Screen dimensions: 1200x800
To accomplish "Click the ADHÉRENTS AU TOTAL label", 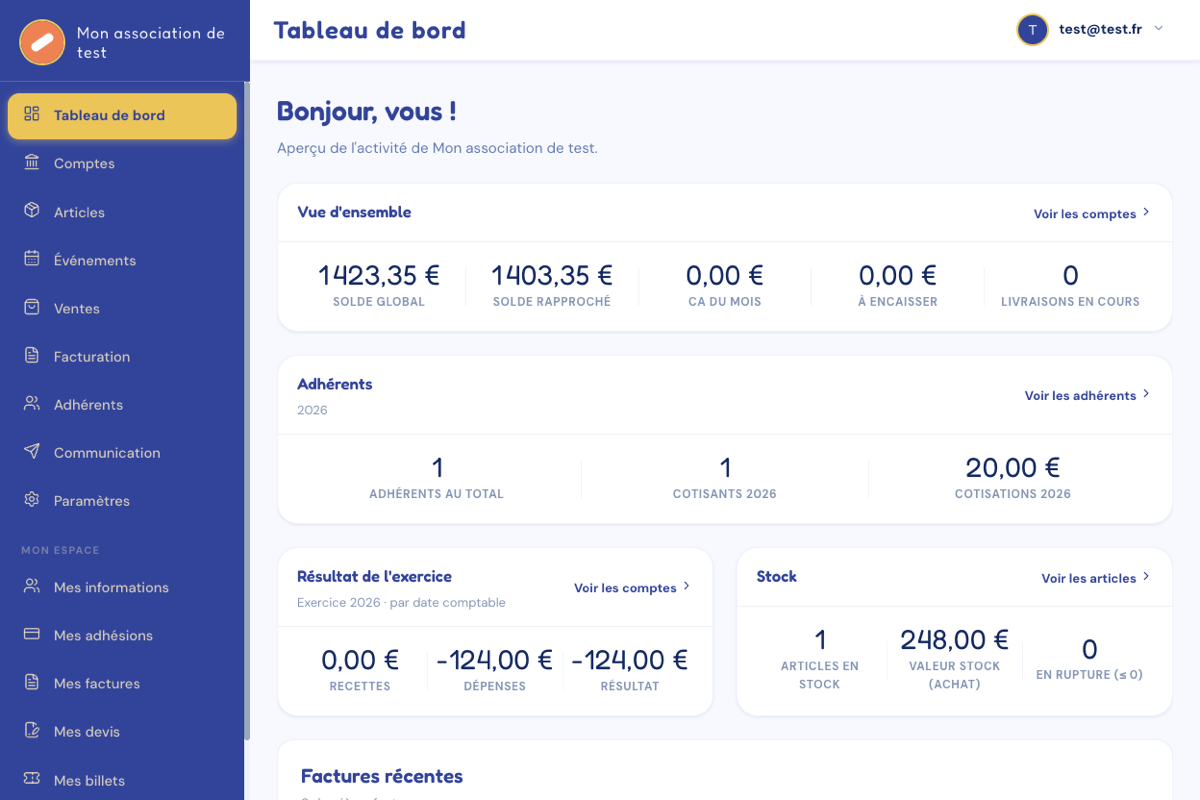I will coord(437,493).
